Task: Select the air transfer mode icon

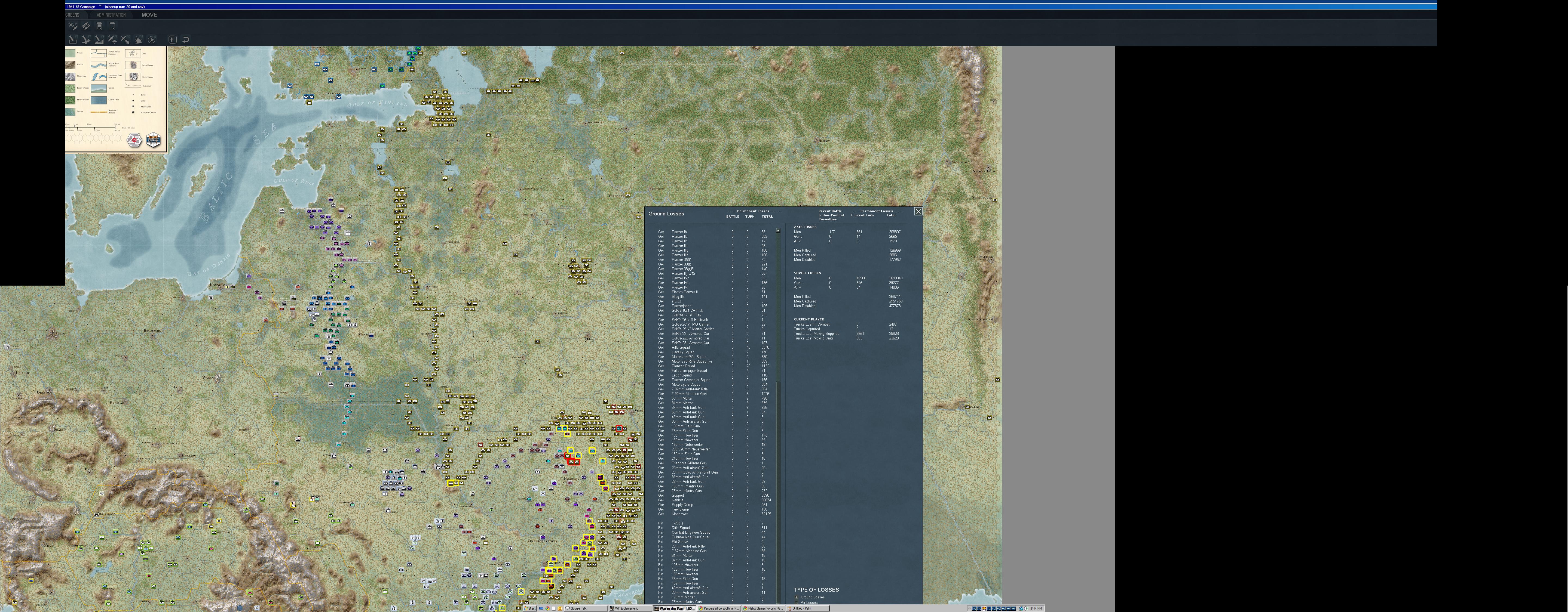Action: tap(86, 26)
